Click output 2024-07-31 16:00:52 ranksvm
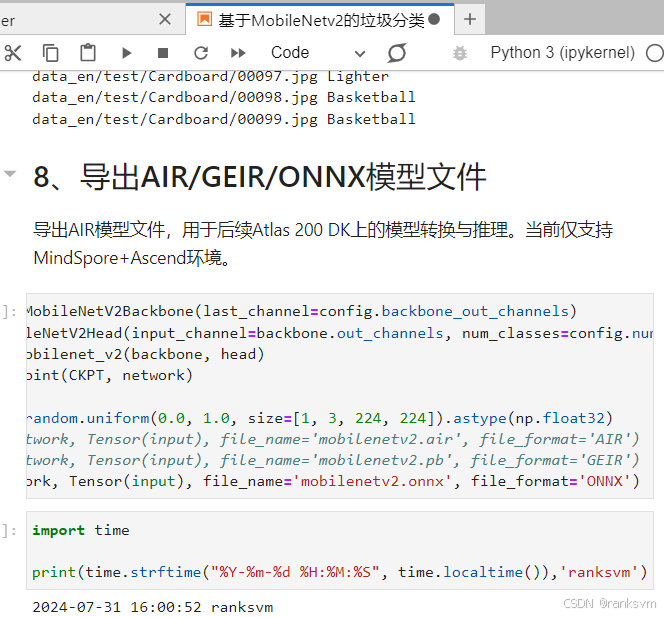 152,607
